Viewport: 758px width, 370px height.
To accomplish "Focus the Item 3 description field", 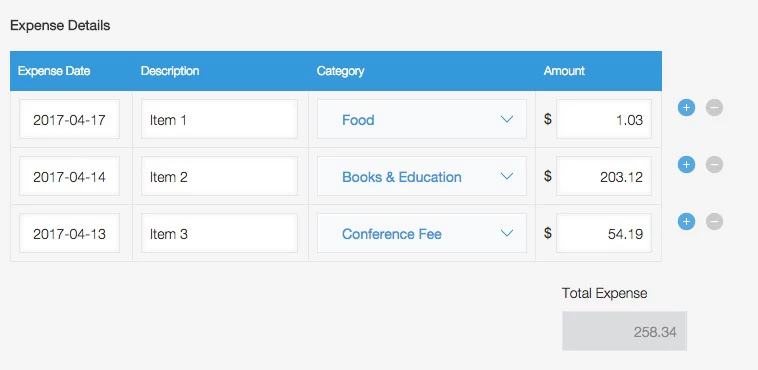I will 219,234.
